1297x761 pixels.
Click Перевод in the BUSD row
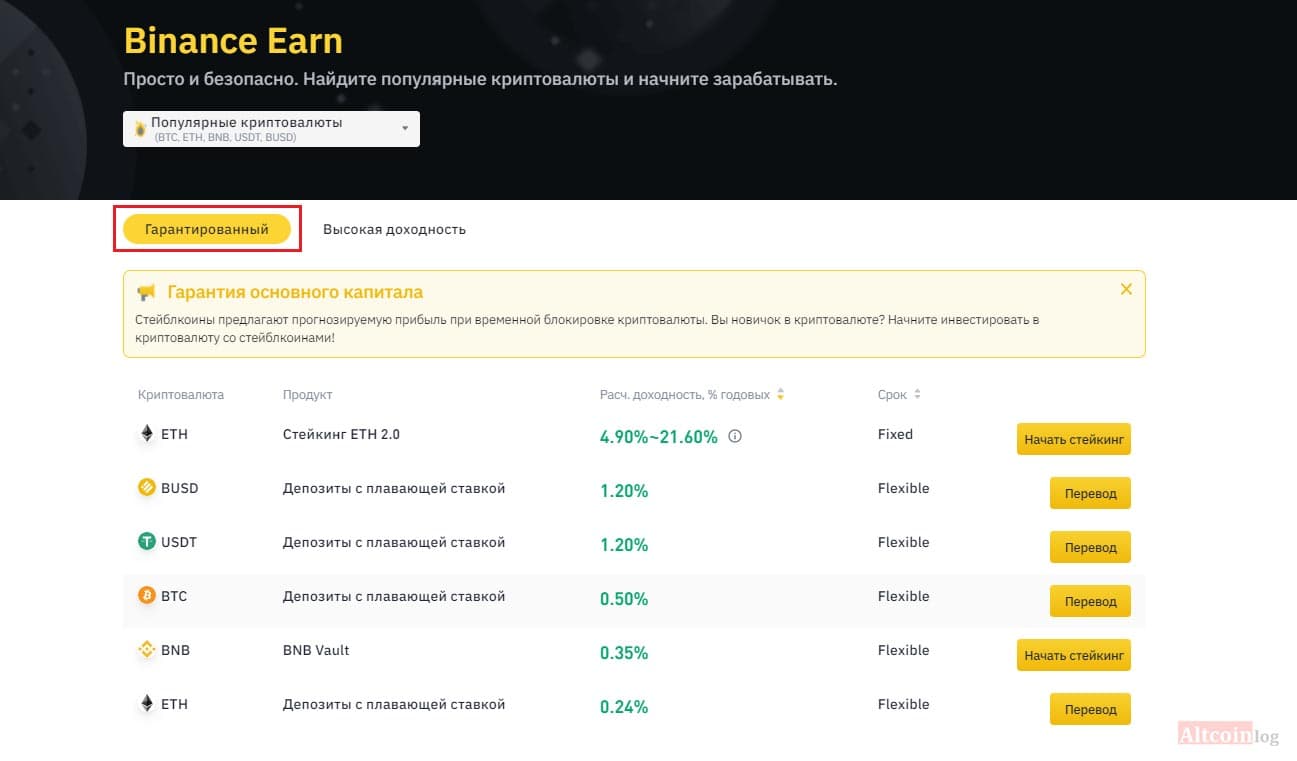[x=1090, y=493]
